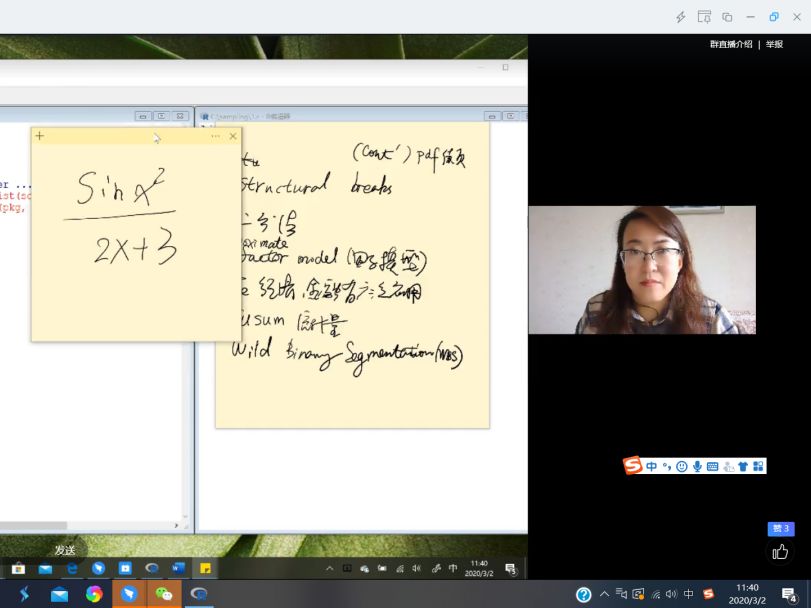The image size is (811, 608).
Task: Toggle Sogou punctuation mode
Action: click(666, 466)
